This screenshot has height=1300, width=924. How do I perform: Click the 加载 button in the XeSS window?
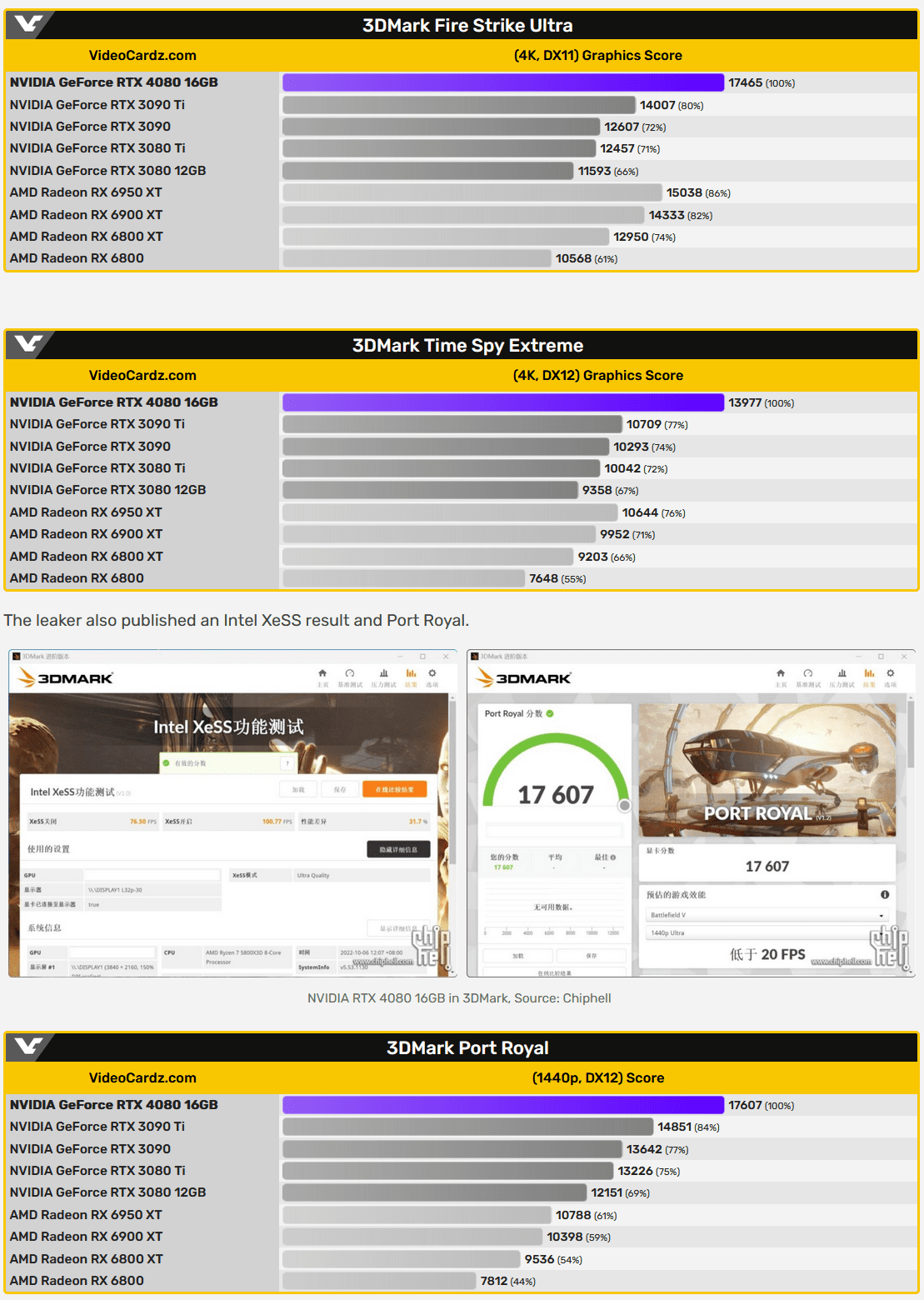298,789
